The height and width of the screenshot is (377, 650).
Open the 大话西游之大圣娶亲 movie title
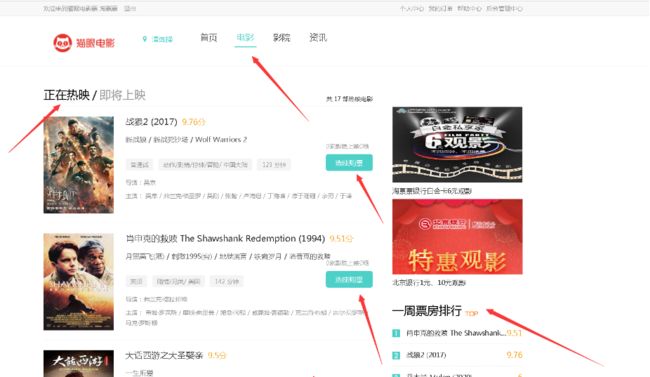pyautogui.click(x=164, y=355)
